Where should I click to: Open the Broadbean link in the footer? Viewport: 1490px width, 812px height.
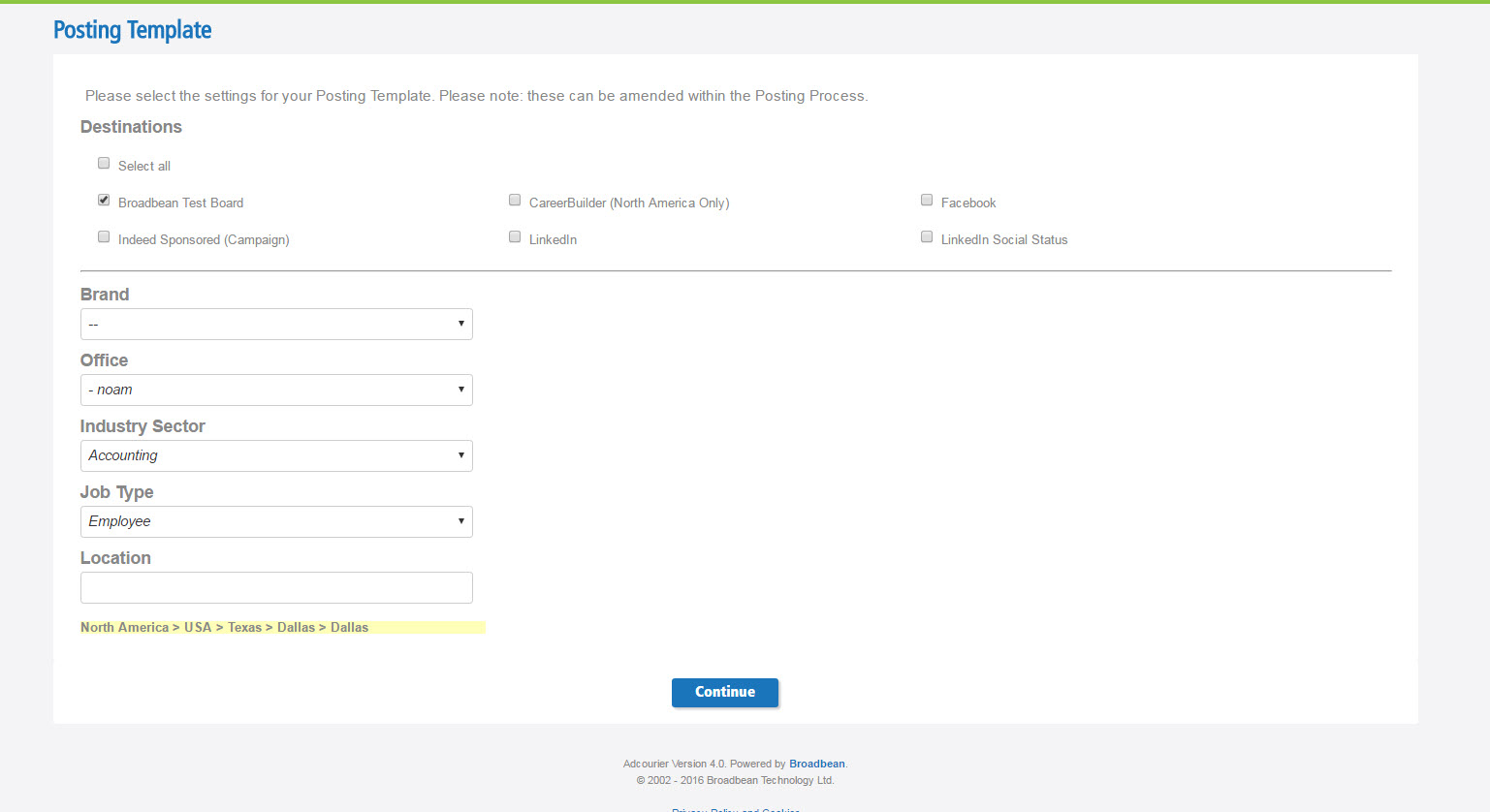[816, 764]
